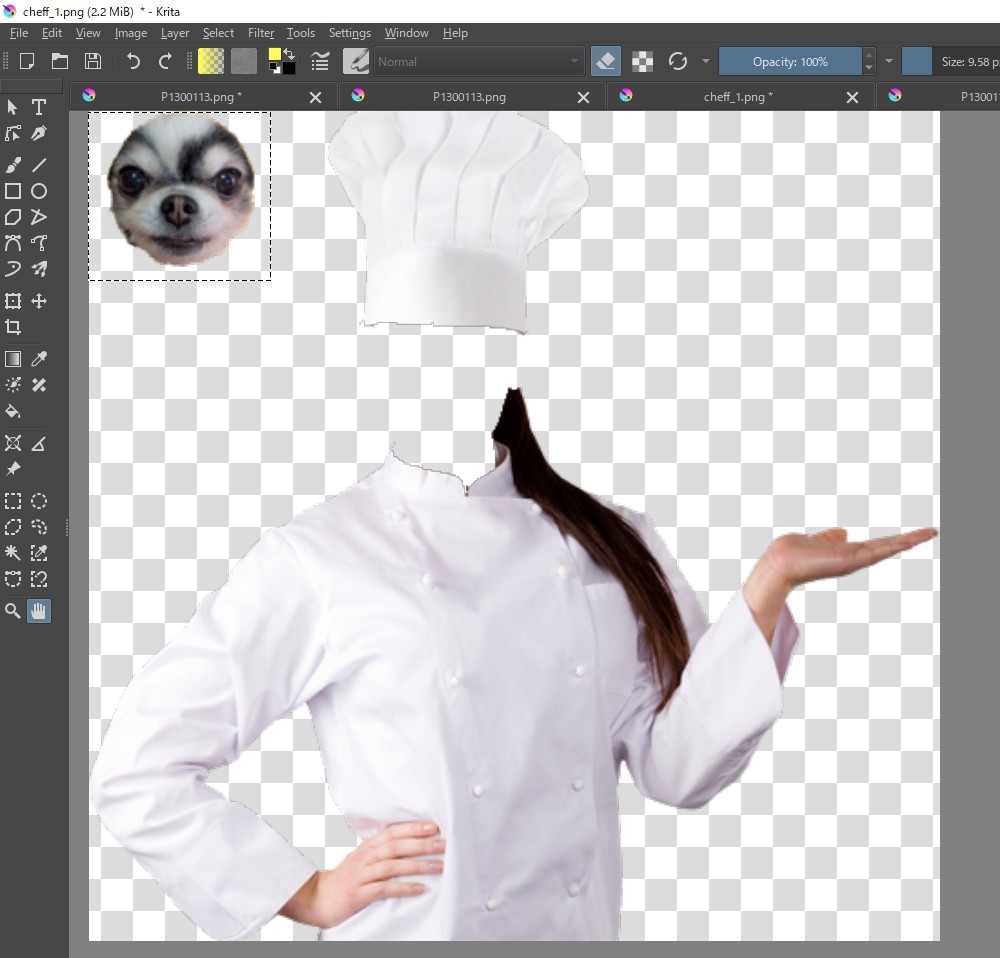This screenshot has height=958, width=1000.
Task: Create a new document from toolbar
Action: (27, 61)
